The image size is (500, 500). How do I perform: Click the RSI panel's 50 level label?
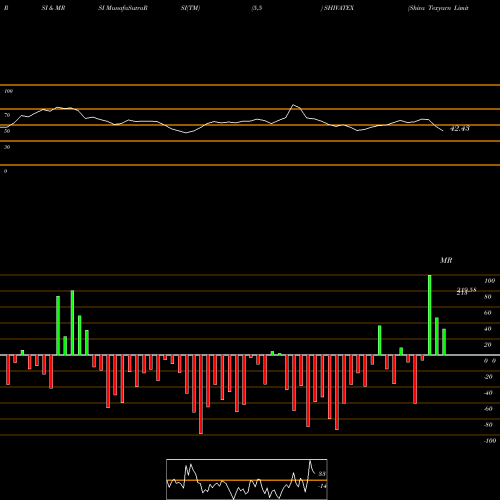click(x=7, y=131)
